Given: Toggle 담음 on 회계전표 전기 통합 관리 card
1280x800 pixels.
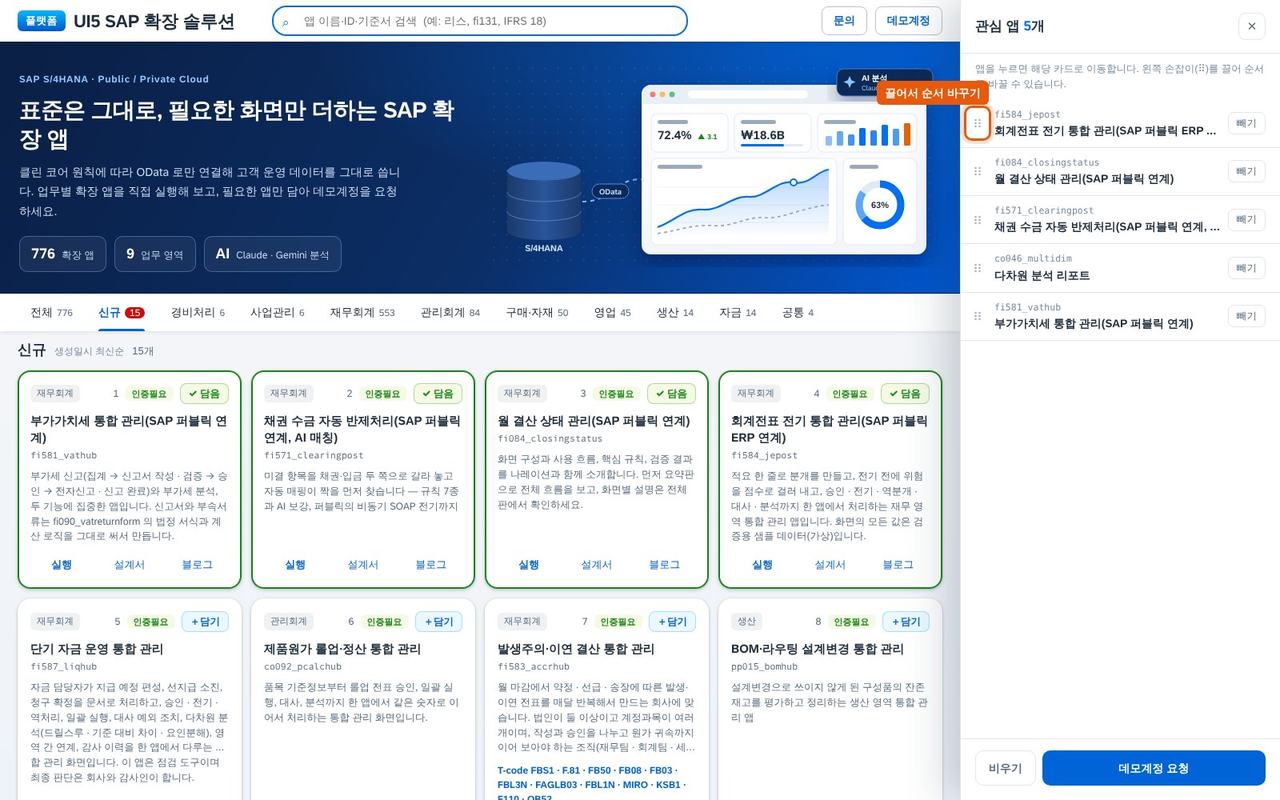Looking at the screenshot, I should [x=905, y=394].
